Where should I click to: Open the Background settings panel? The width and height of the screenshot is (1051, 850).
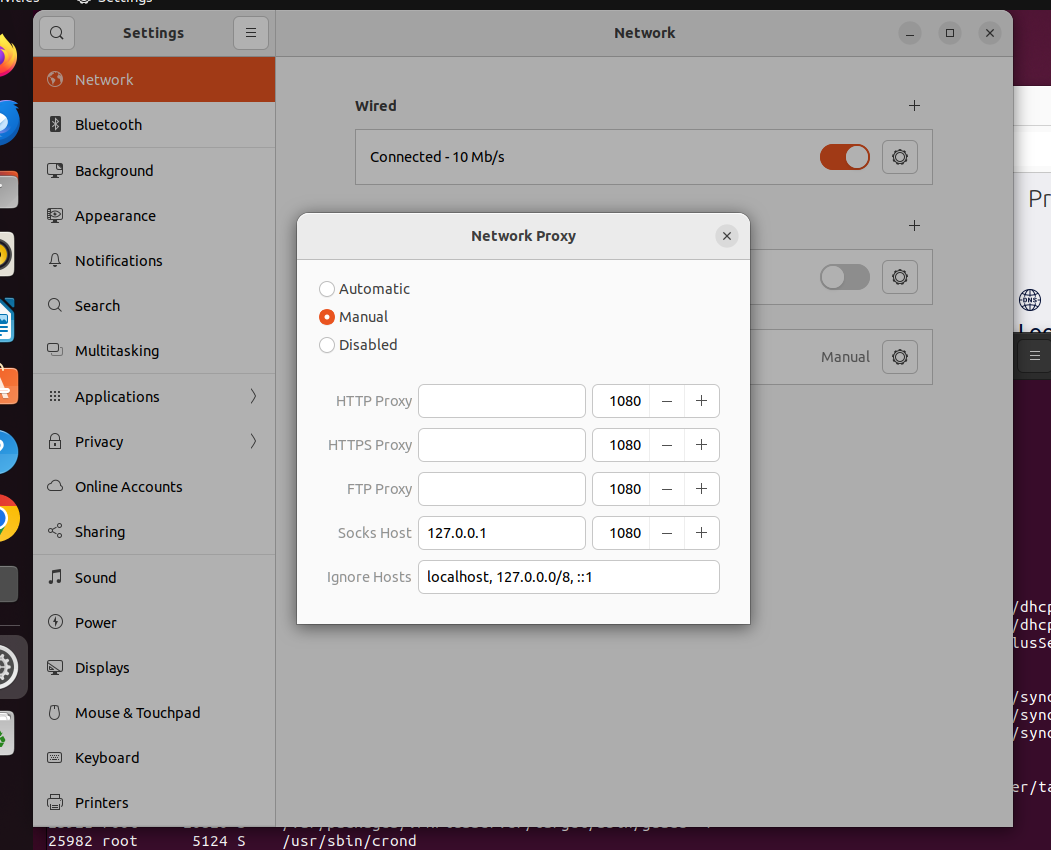click(x=154, y=171)
